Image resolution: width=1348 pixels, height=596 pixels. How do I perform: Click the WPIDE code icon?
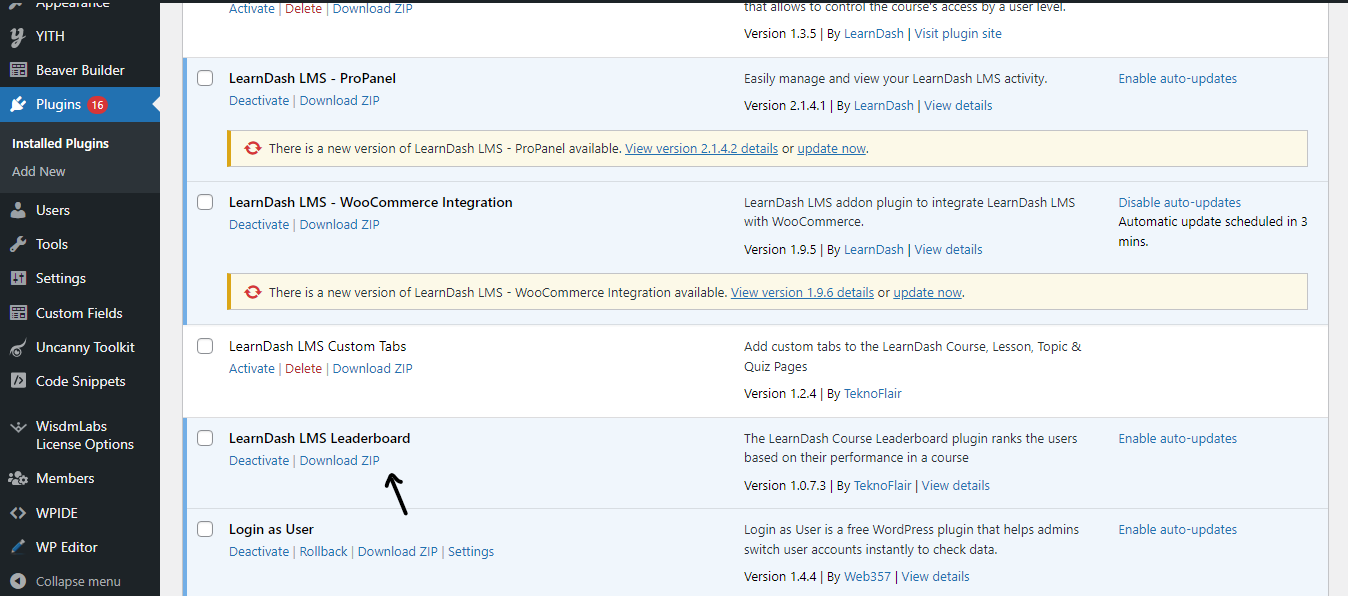18,513
